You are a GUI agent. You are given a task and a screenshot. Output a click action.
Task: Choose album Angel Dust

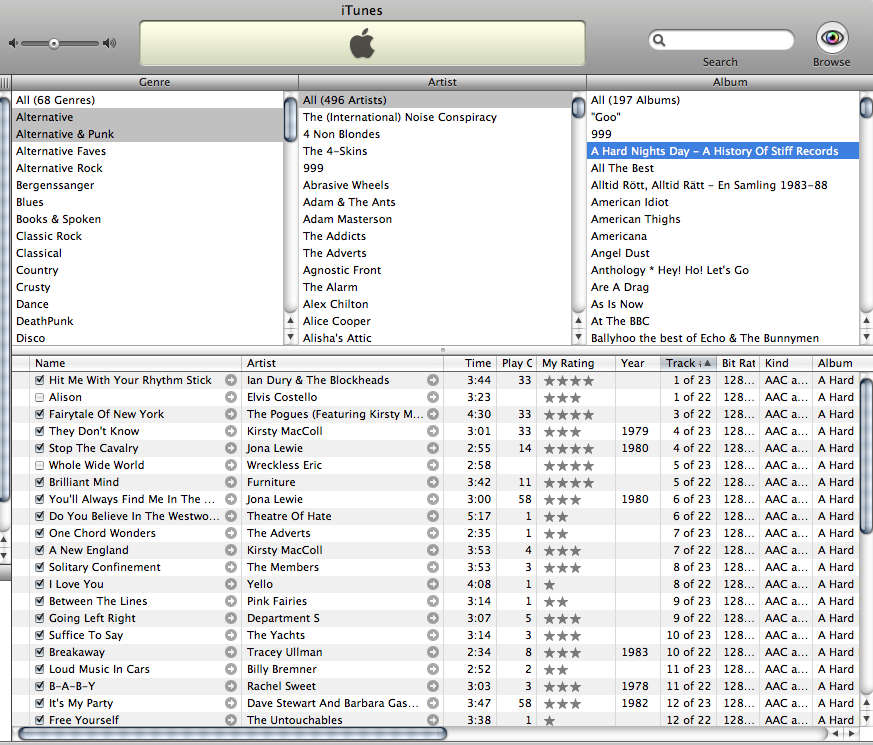coord(723,253)
